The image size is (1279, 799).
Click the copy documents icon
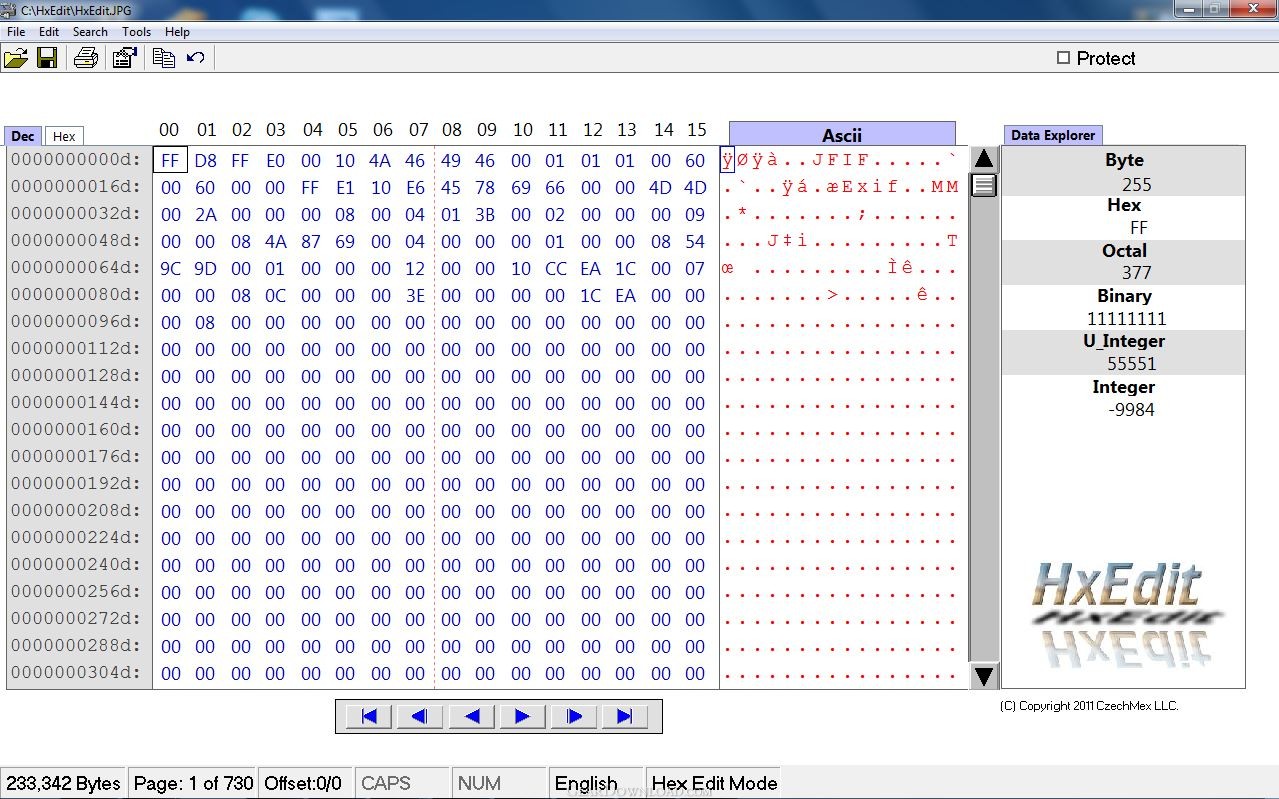tap(163, 58)
